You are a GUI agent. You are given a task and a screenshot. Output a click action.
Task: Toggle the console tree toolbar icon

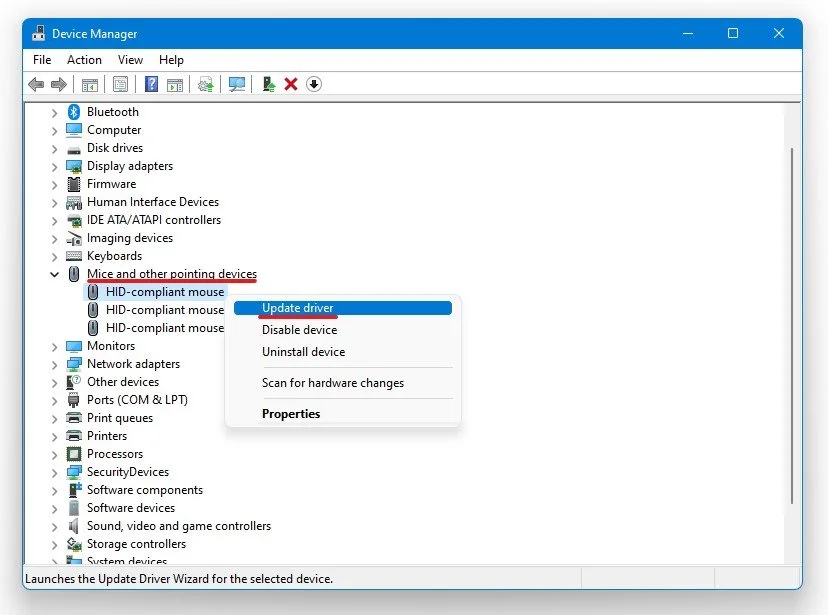tap(89, 84)
